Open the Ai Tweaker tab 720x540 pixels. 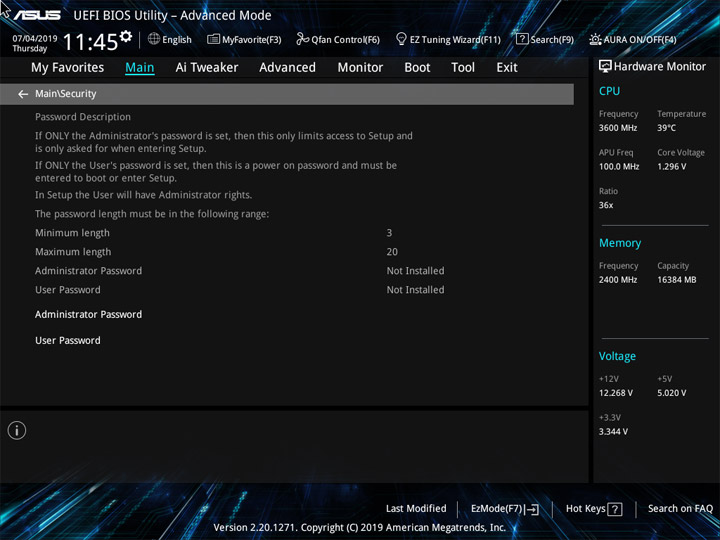point(207,68)
